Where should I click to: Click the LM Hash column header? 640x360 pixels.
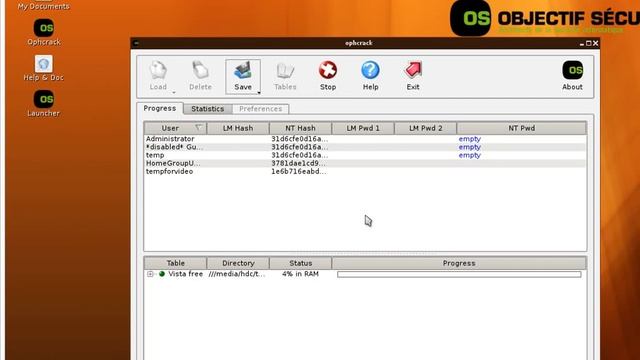click(x=238, y=128)
